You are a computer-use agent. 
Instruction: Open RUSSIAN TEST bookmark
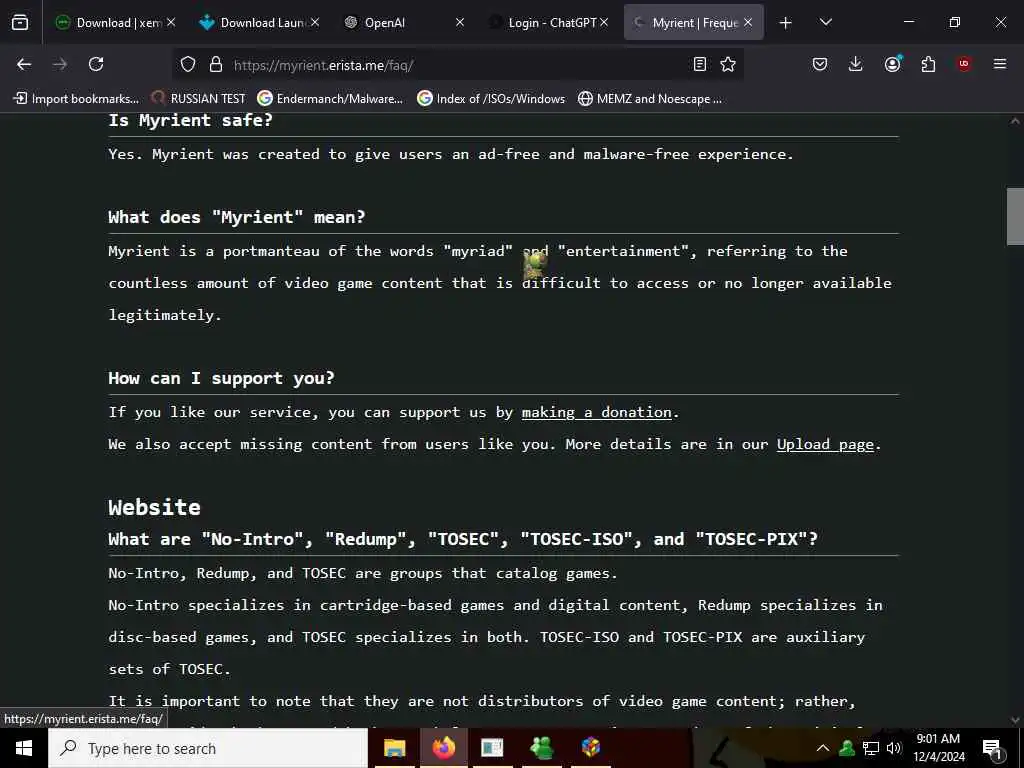pyautogui.click(x=198, y=99)
